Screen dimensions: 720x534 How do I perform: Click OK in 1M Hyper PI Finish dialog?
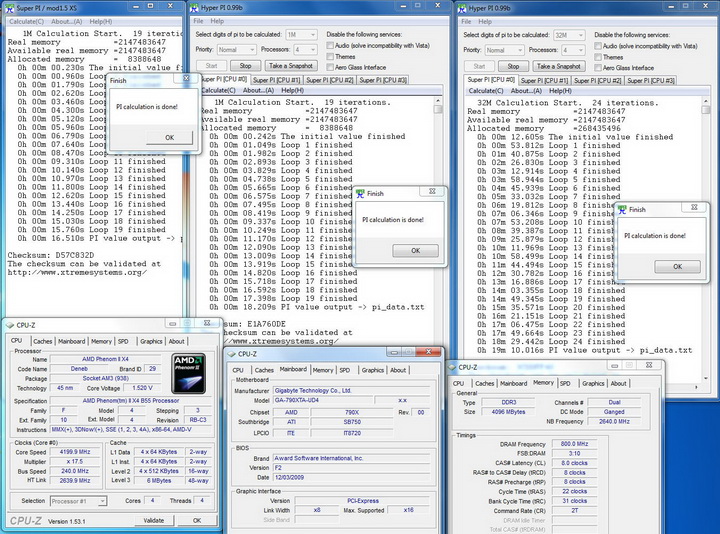tap(416, 251)
